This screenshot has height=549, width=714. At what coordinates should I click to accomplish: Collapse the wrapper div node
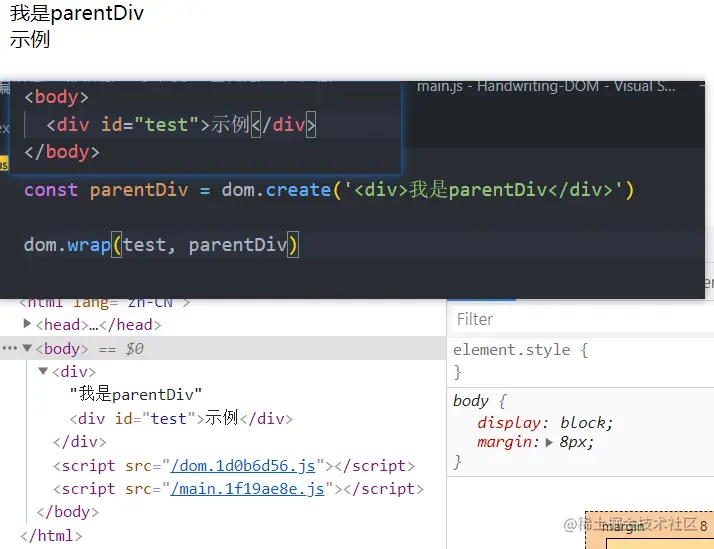point(43,371)
